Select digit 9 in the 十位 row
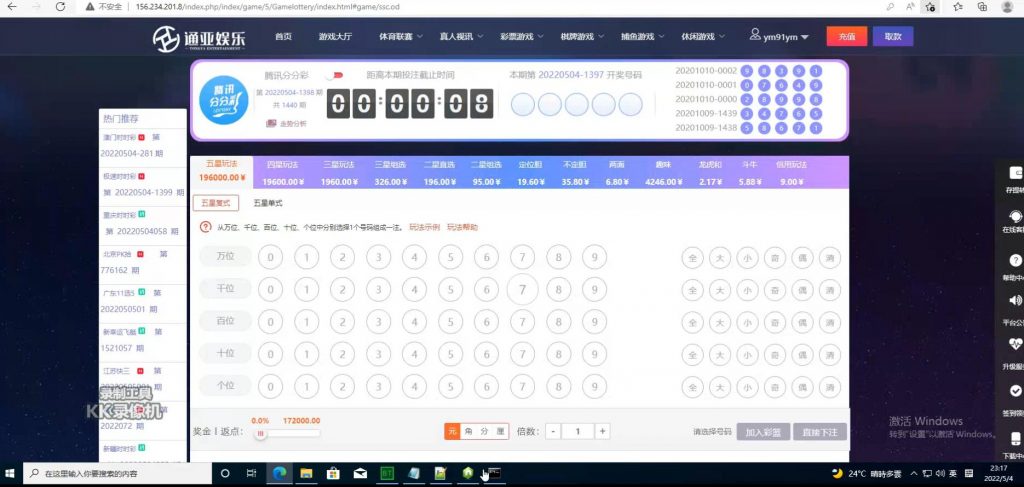Screen dimensions: 1024x487 (x=594, y=354)
